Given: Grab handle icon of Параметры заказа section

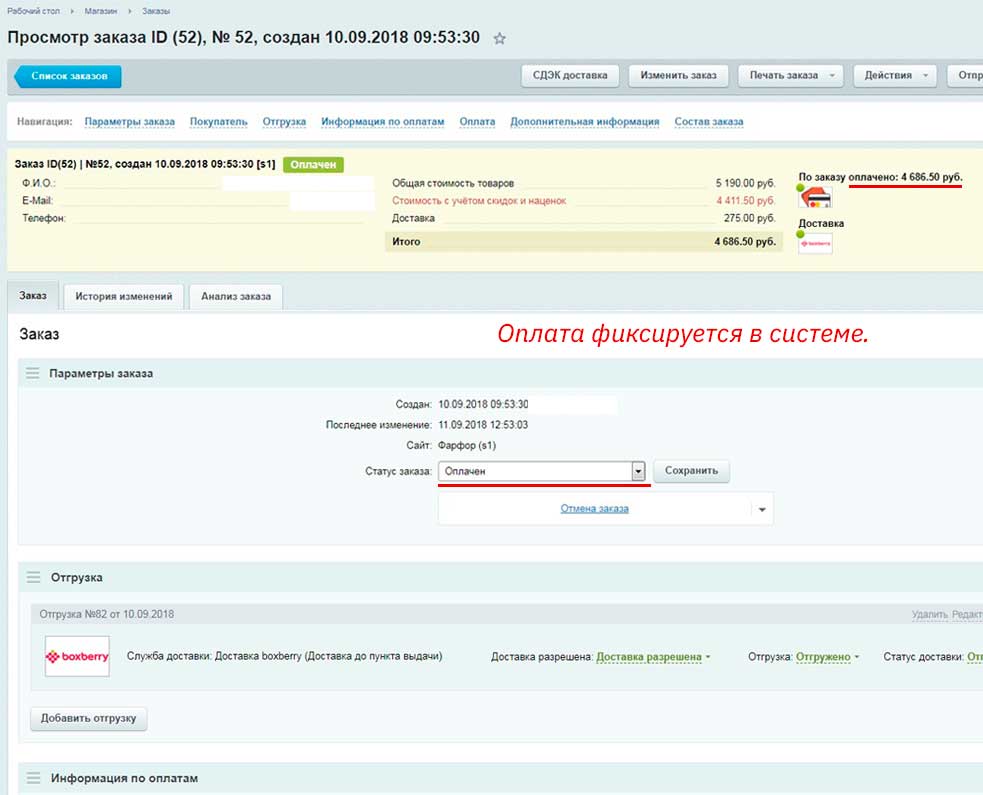Looking at the screenshot, I should (x=33, y=374).
